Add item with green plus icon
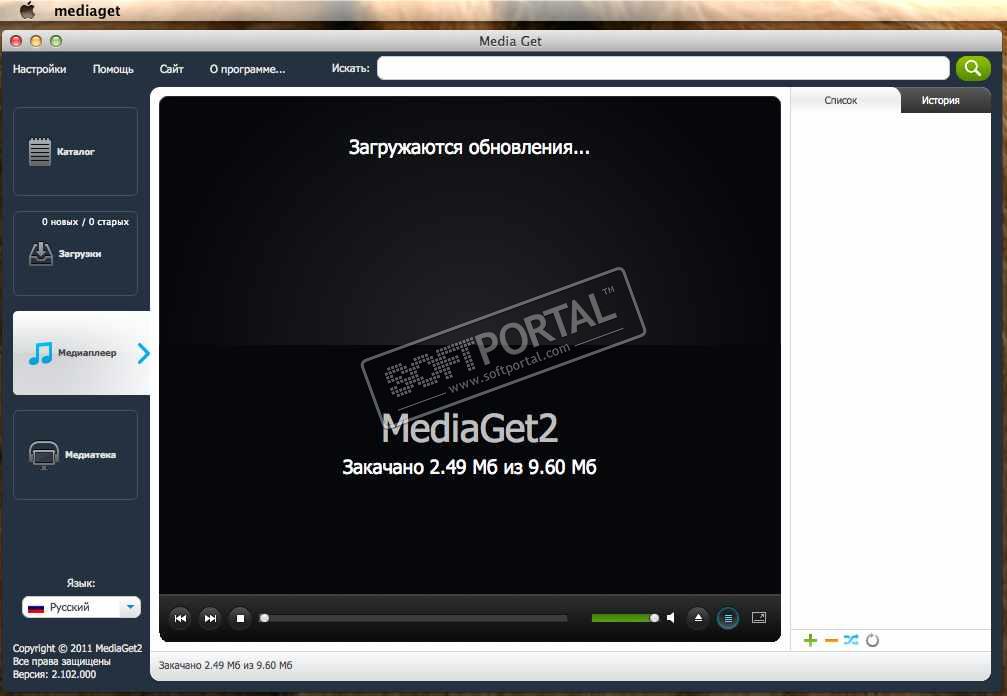The height and width of the screenshot is (696, 1007). coord(810,640)
